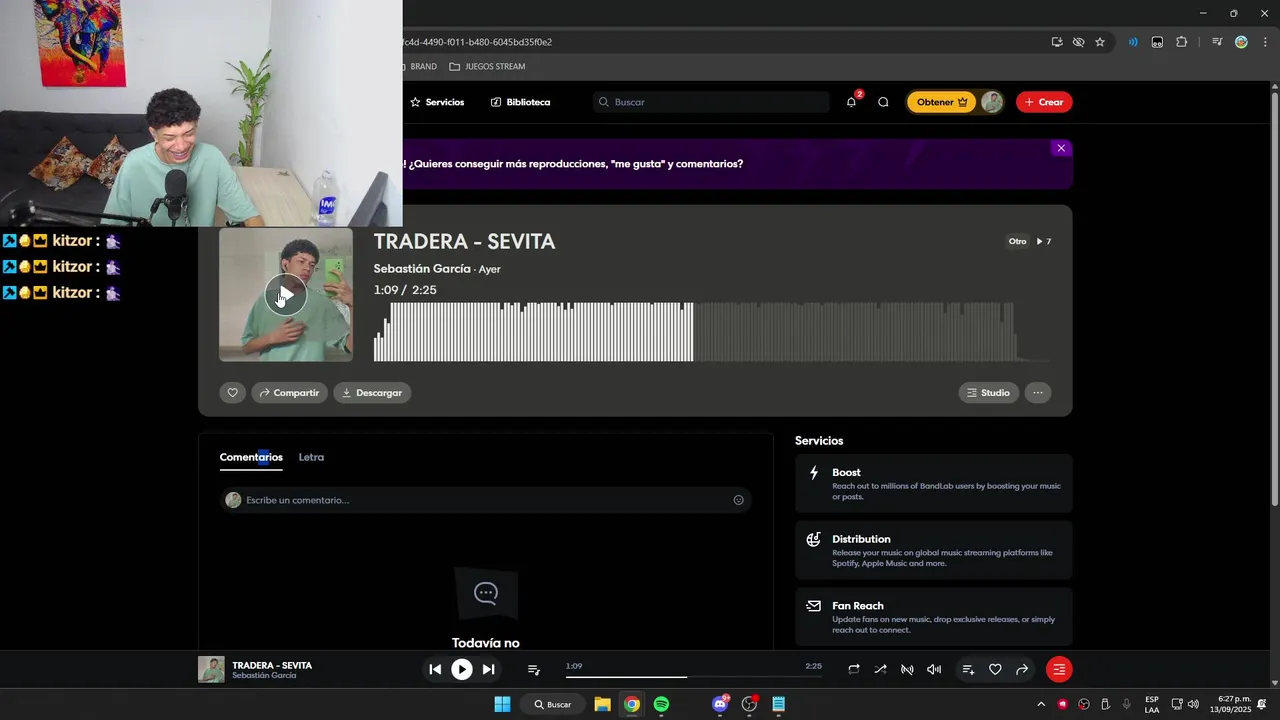Click the eye-slash icon in the address bar
Viewport: 1280px width, 720px height.
tap(1078, 42)
